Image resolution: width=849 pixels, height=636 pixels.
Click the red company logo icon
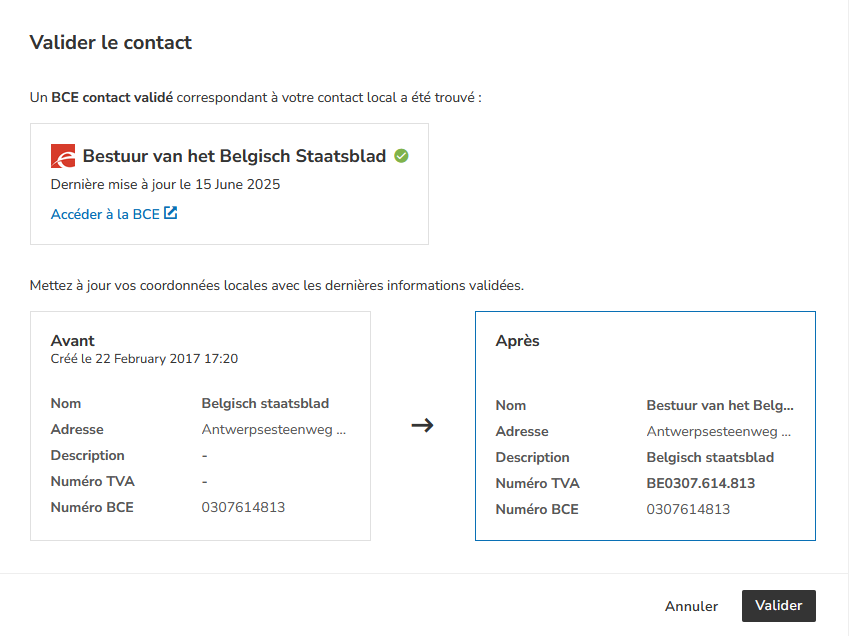63,156
